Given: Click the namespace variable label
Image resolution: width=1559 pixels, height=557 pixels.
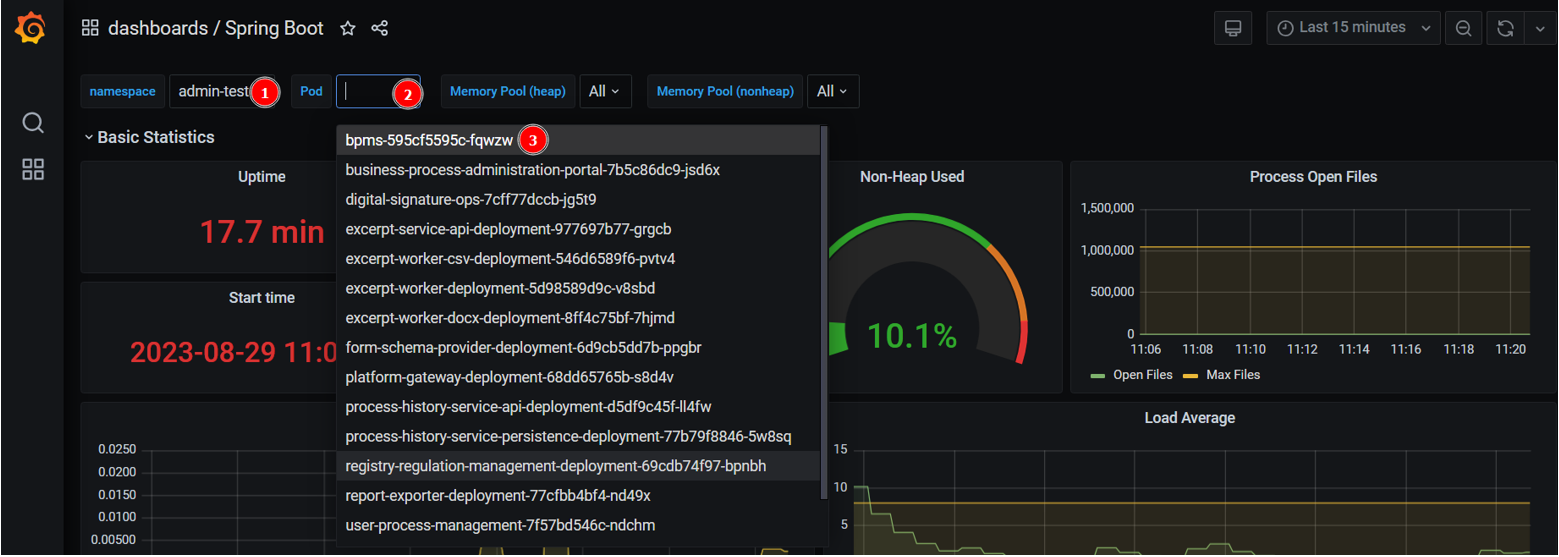Looking at the screenshot, I should (x=122, y=91).
